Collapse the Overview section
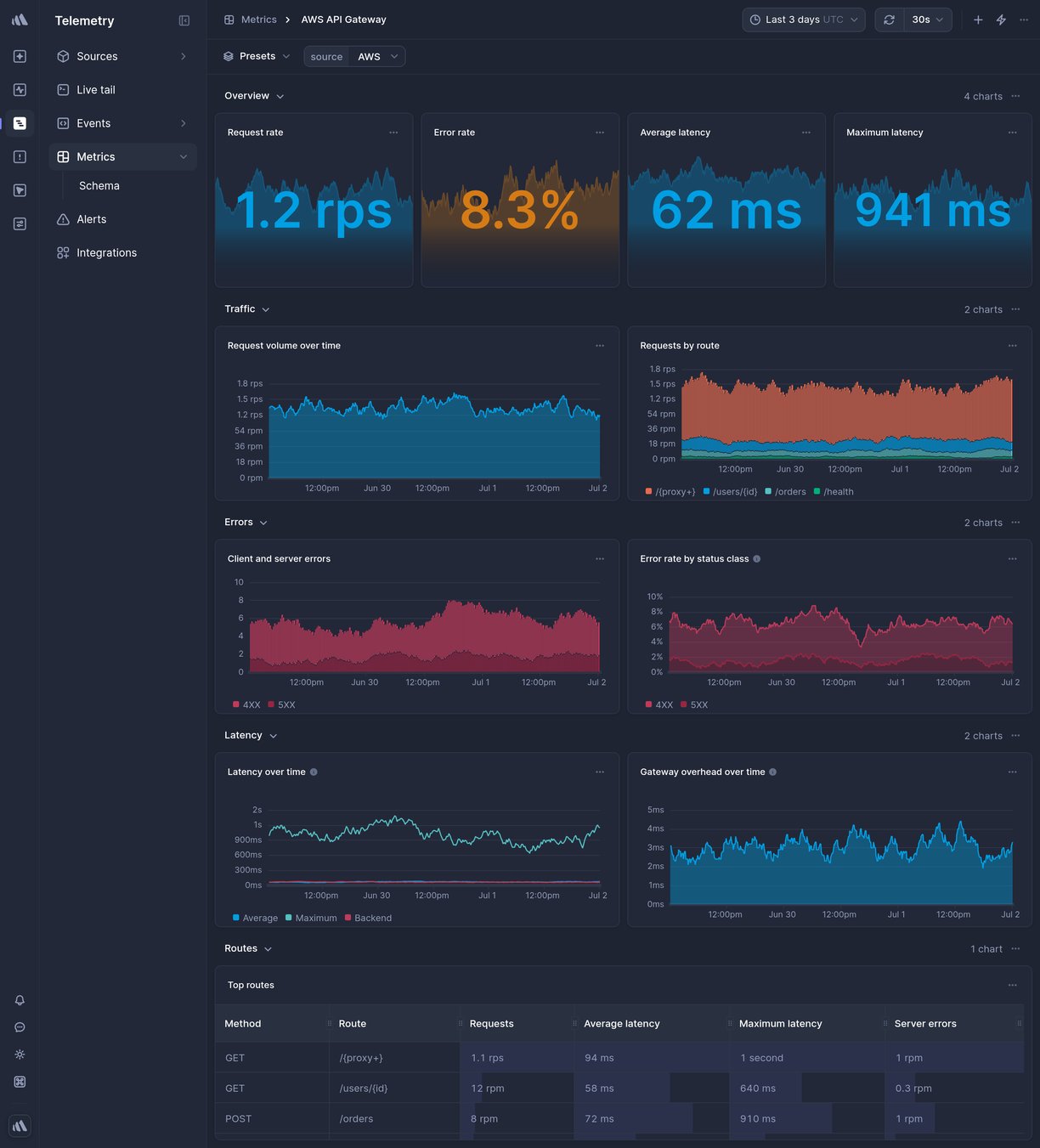This screenshot has height=1148, width=1040. click(x=254, y=96)
